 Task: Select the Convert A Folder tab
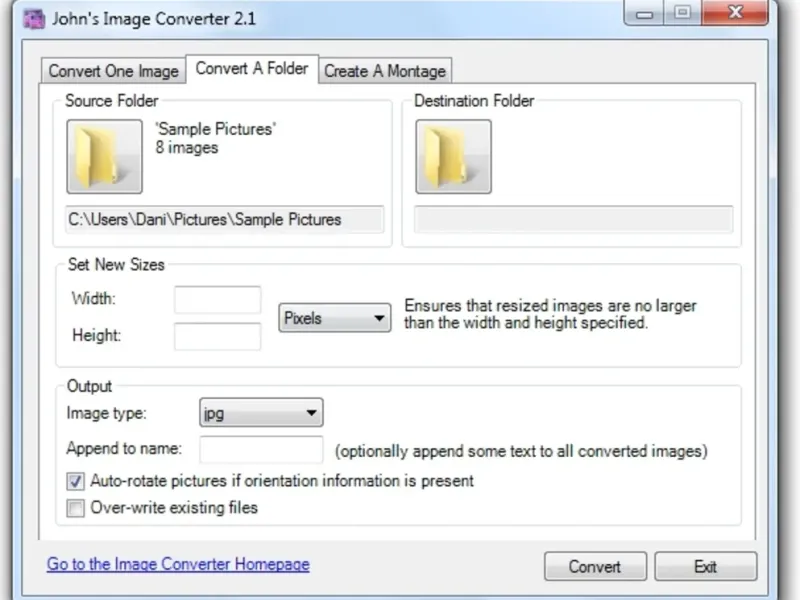[252, 69]
